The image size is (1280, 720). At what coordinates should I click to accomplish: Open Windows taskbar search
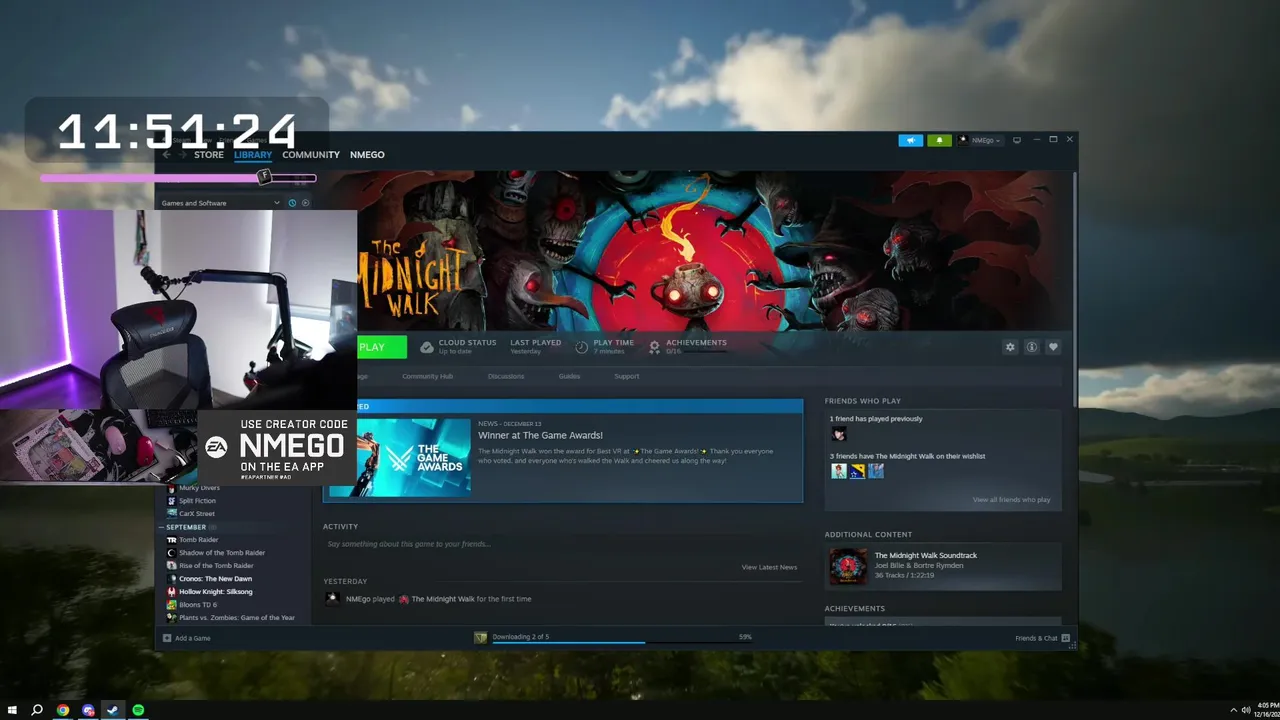click(x=37, y=710)
